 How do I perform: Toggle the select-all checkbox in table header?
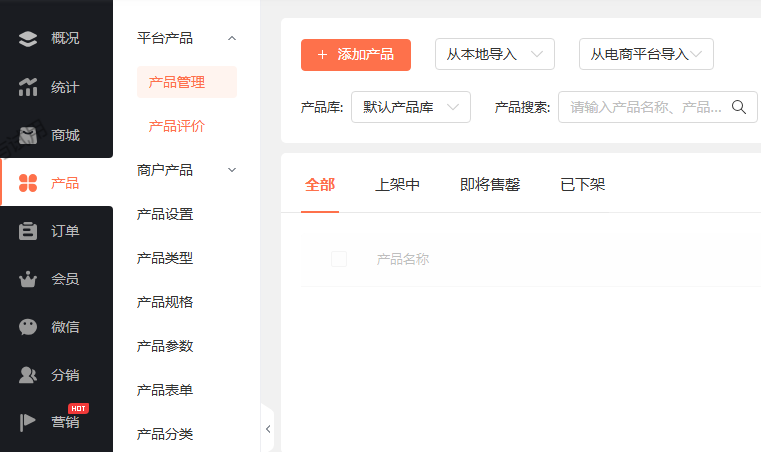pyautogui.click(x=339, y=259)
